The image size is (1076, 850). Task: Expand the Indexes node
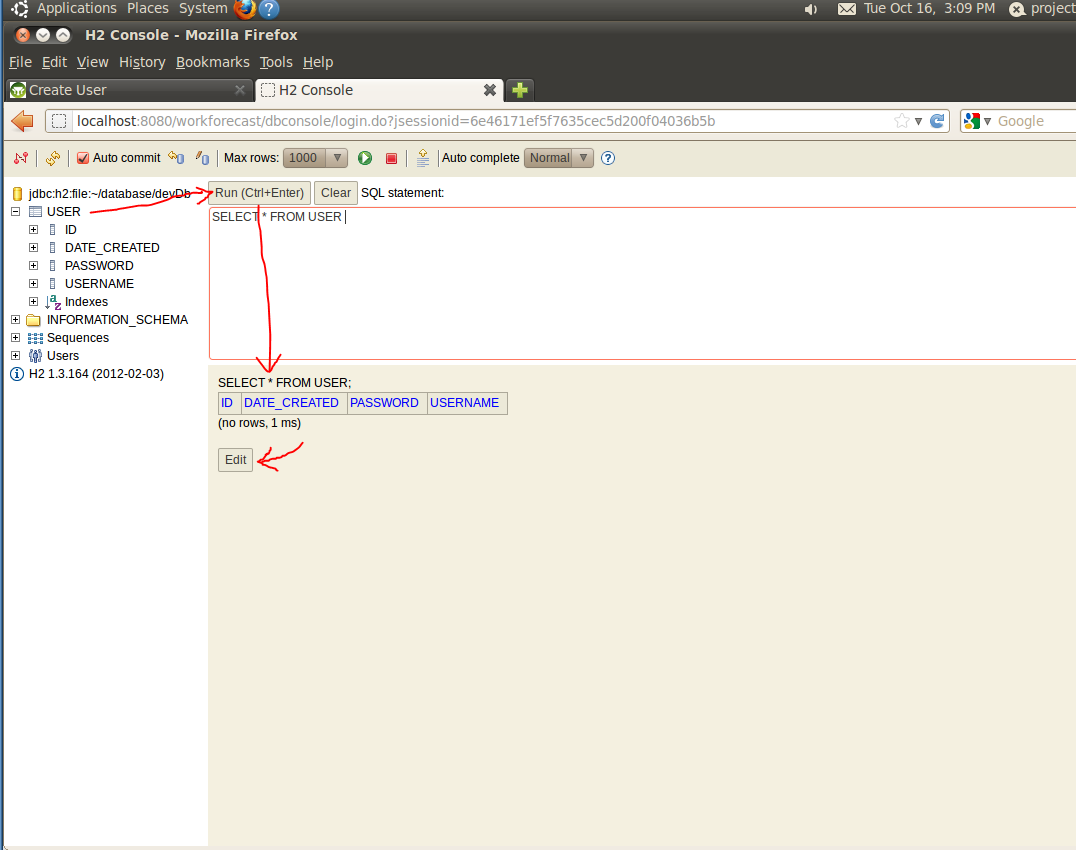click(x=34, y=302)
